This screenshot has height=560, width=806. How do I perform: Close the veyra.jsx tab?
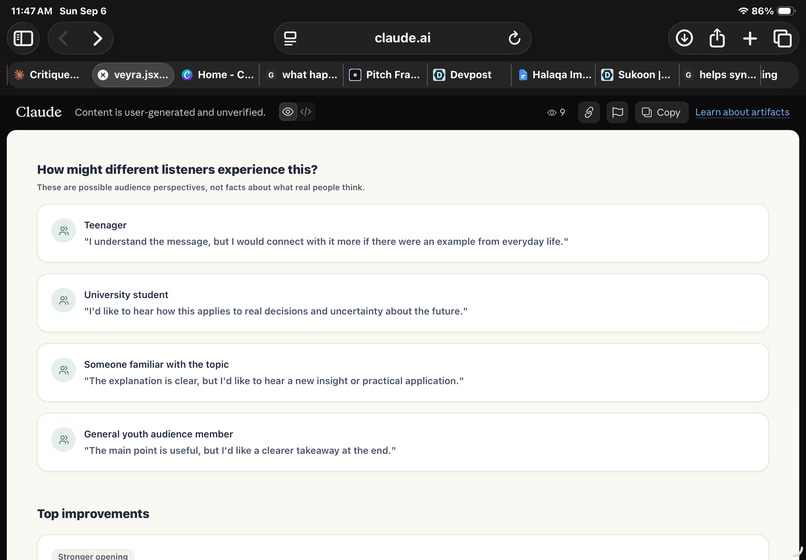coord(103,75)
